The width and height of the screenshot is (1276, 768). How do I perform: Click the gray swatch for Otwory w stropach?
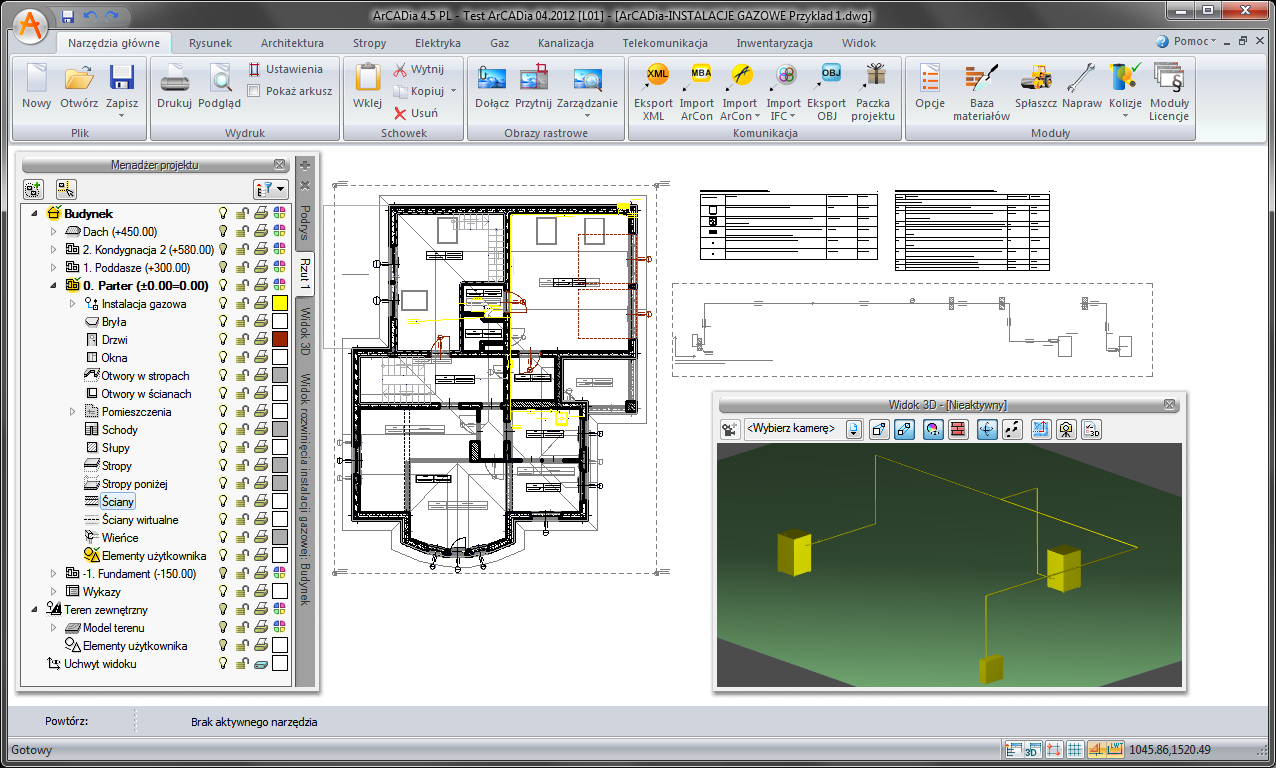coord(280,376)
